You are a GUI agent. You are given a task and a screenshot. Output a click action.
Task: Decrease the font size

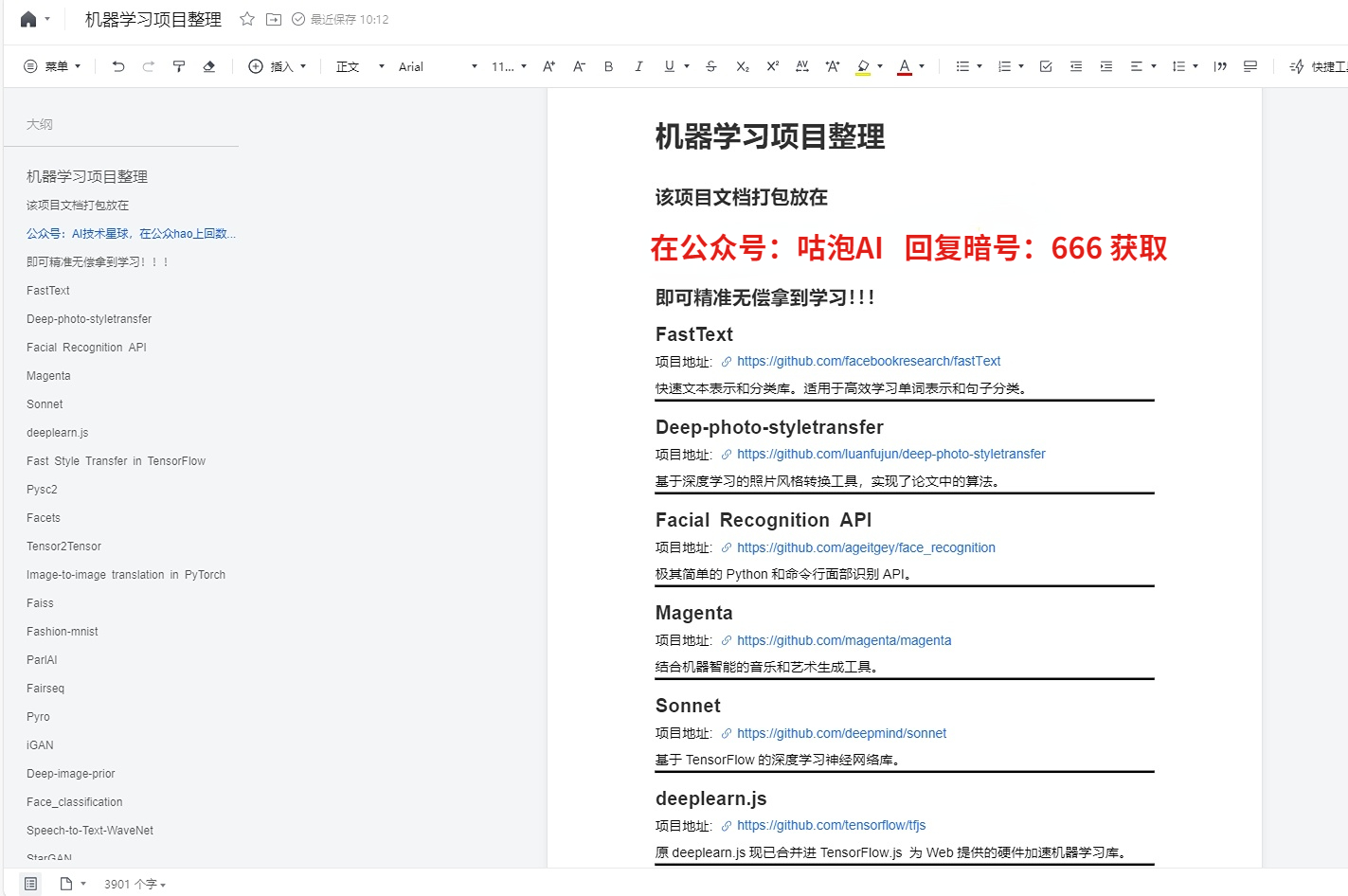pos(580,66)
